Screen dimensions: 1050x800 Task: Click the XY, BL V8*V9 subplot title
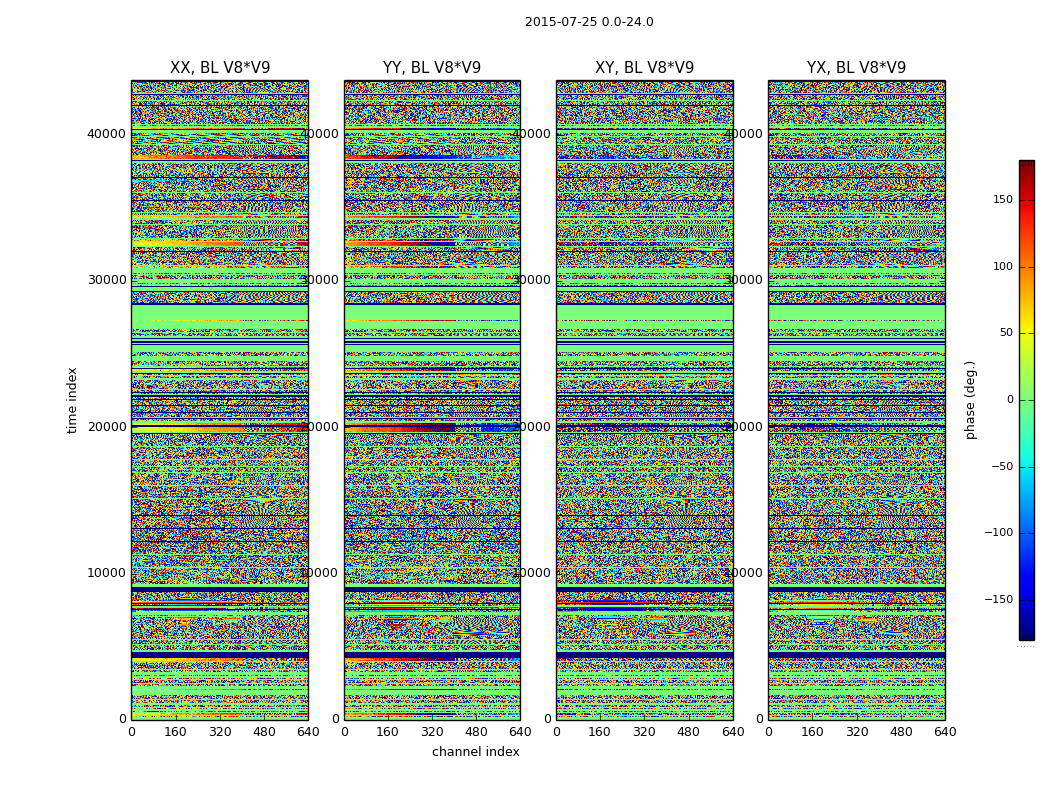[x=644, y=68]
